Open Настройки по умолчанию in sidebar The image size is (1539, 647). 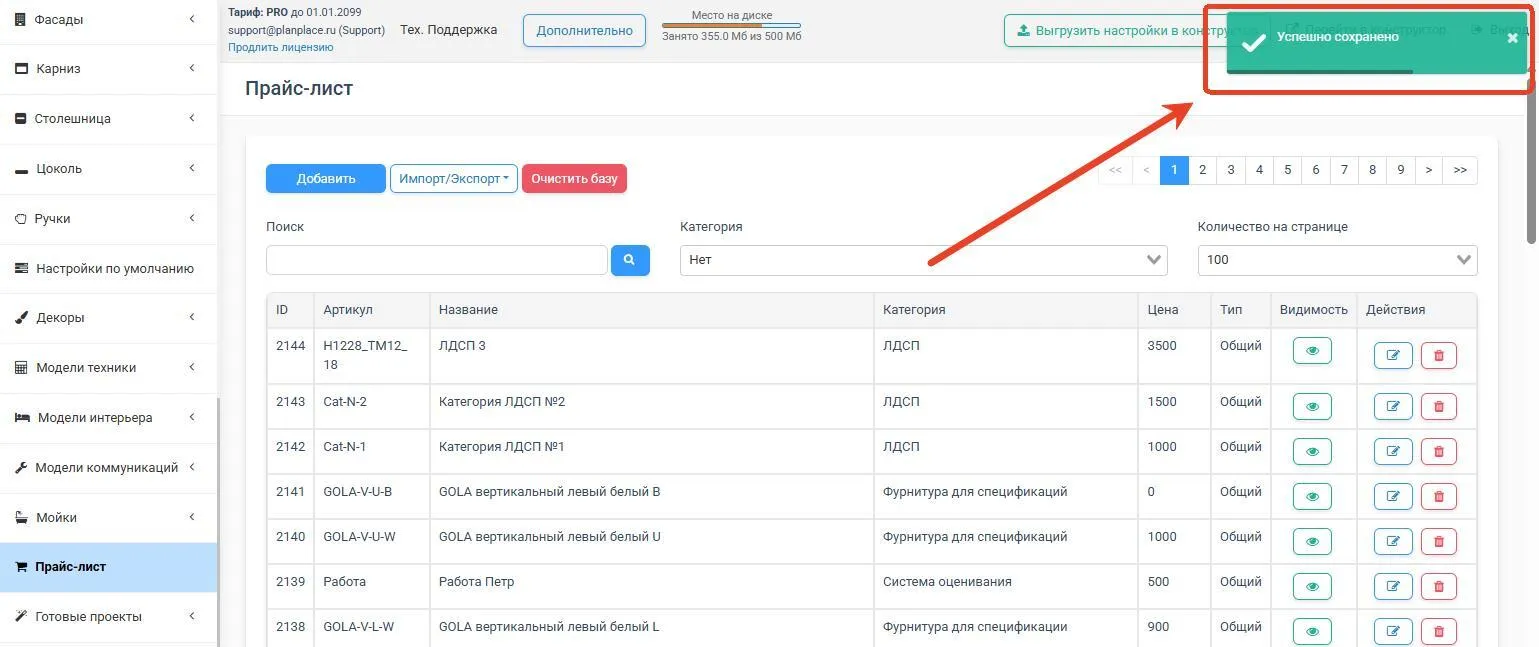[x=108, y=268]
